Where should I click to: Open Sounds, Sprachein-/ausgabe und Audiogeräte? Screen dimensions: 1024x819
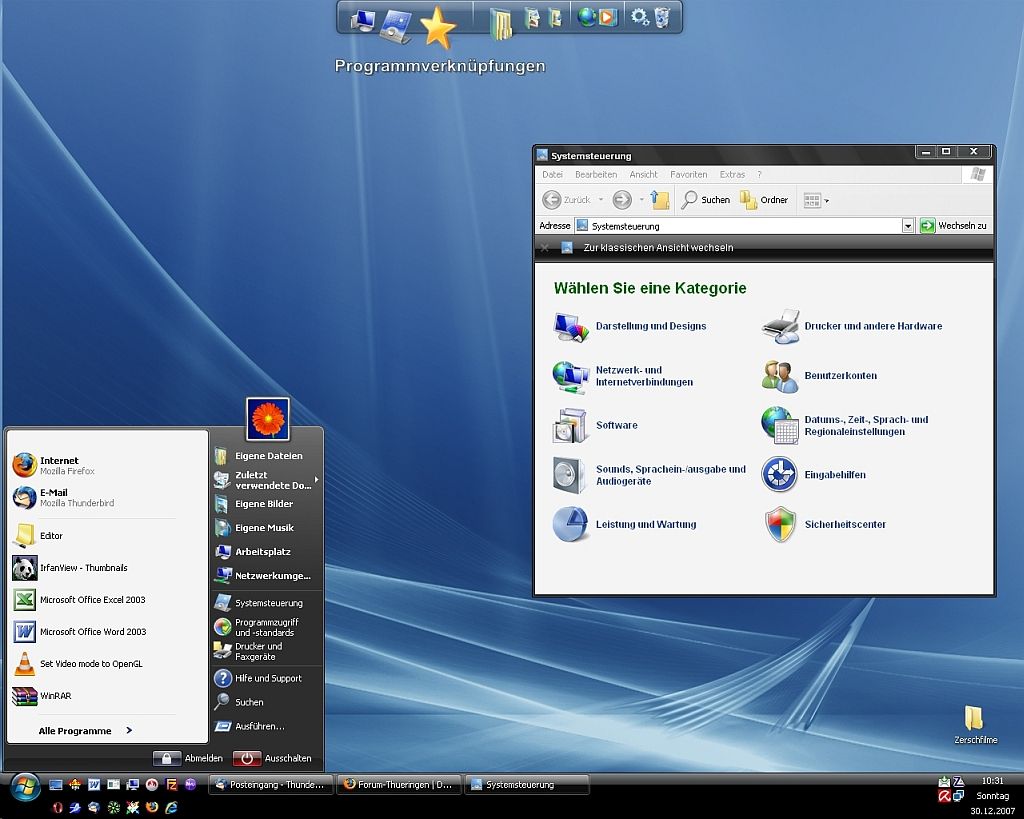coord(671,475)
